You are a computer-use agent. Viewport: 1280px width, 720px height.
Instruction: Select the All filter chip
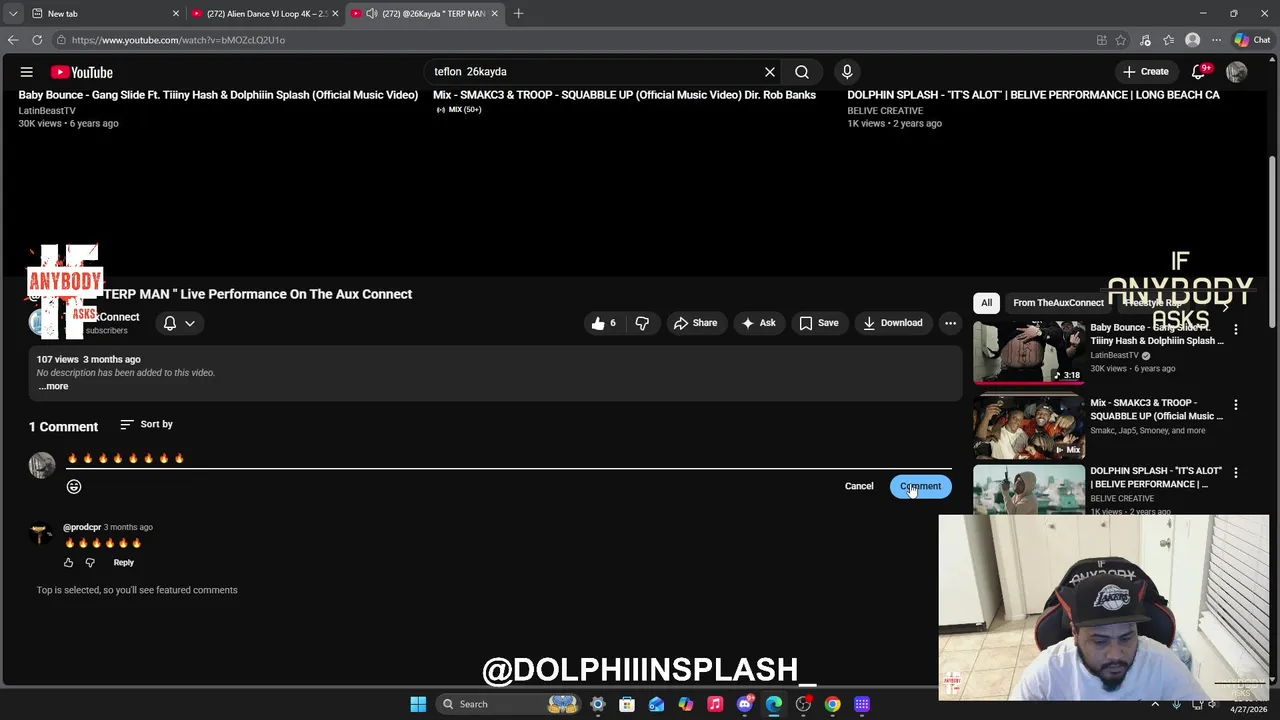tap(986, 303)
